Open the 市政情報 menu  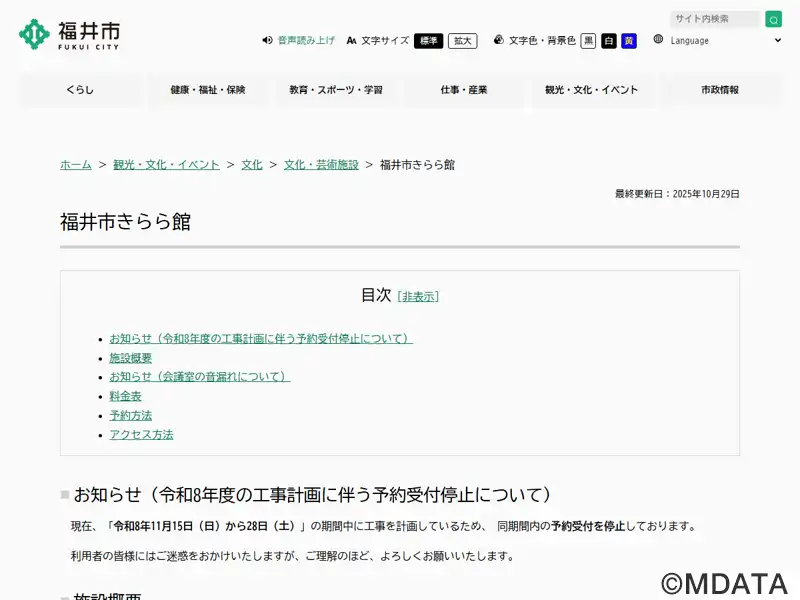click(720, 90)
